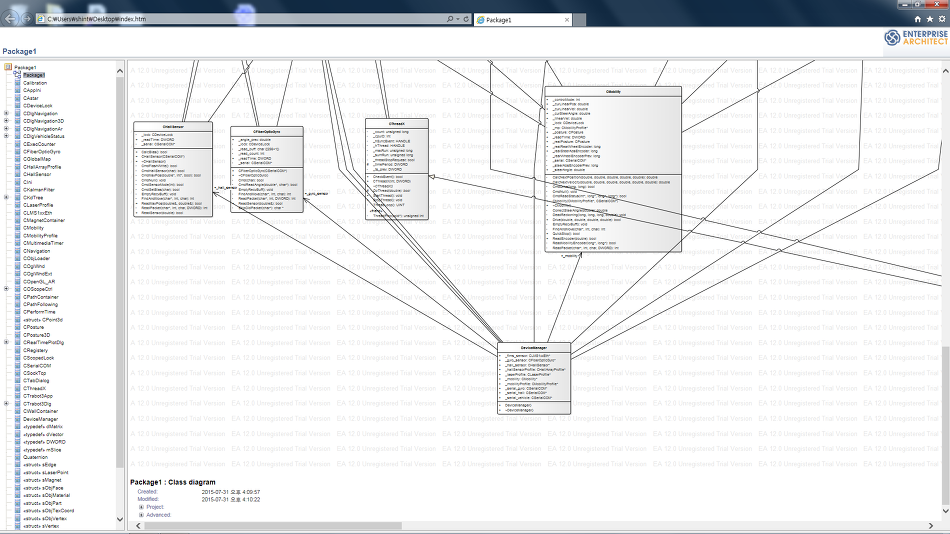Click the class icon beside CAstar

18,98
